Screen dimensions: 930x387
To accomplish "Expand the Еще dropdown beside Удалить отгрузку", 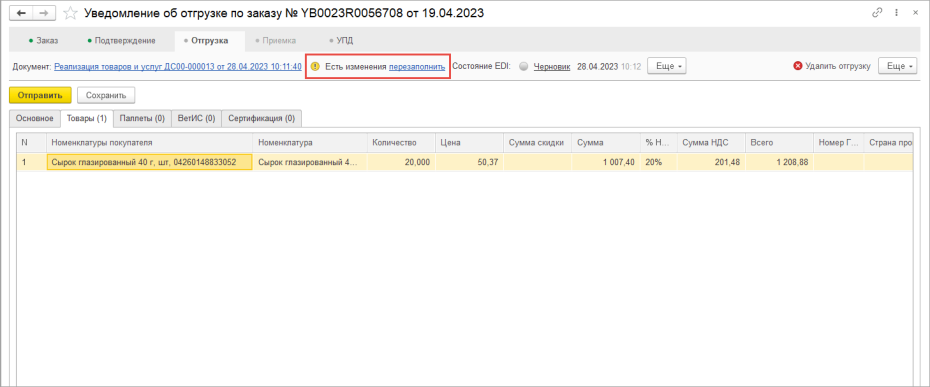I will [x=897, y=66].
